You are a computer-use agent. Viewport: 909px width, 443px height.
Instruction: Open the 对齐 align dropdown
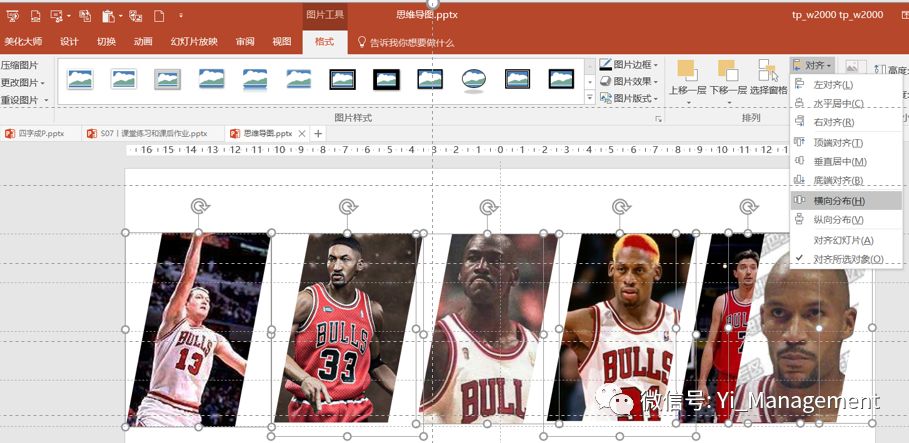[x=812, y=66]
